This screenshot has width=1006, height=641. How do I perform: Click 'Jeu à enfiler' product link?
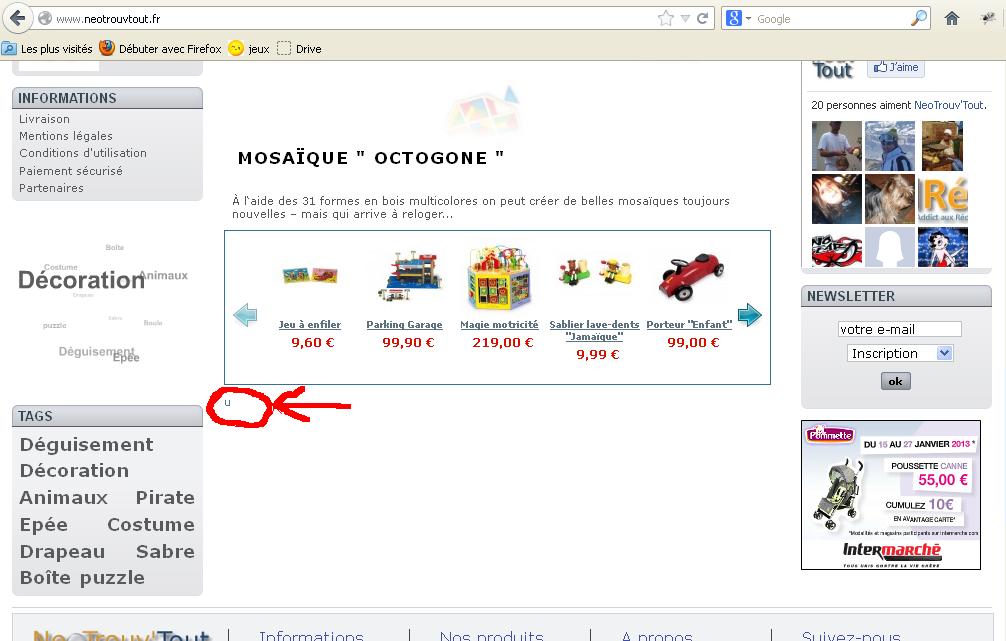pos(310,325)
